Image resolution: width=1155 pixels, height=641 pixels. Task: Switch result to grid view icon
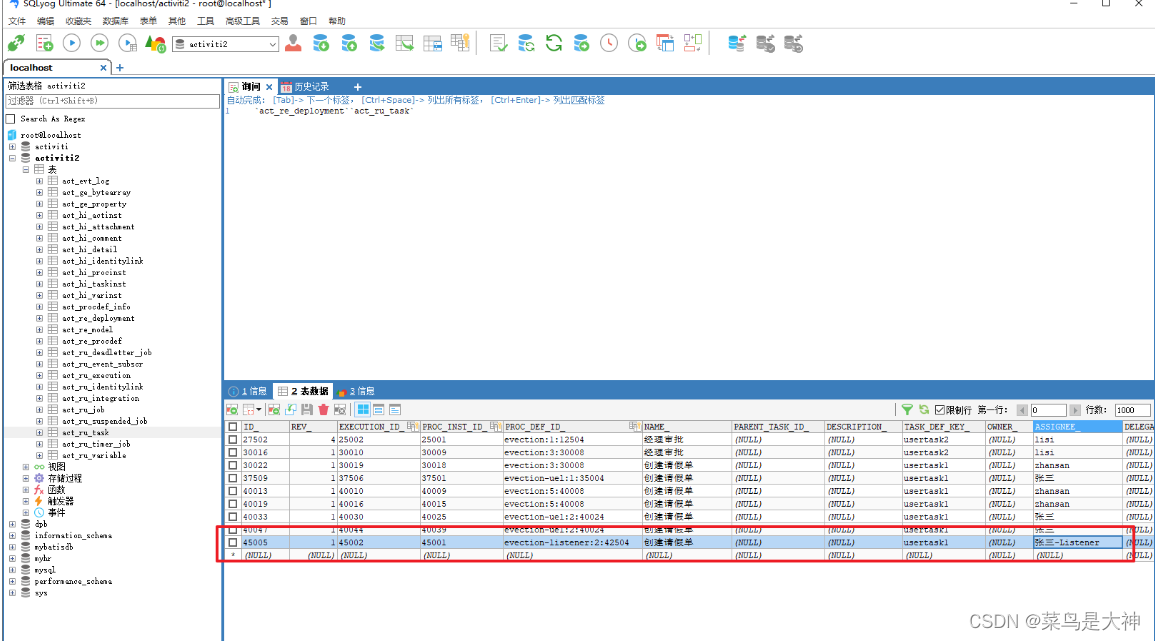363,410
